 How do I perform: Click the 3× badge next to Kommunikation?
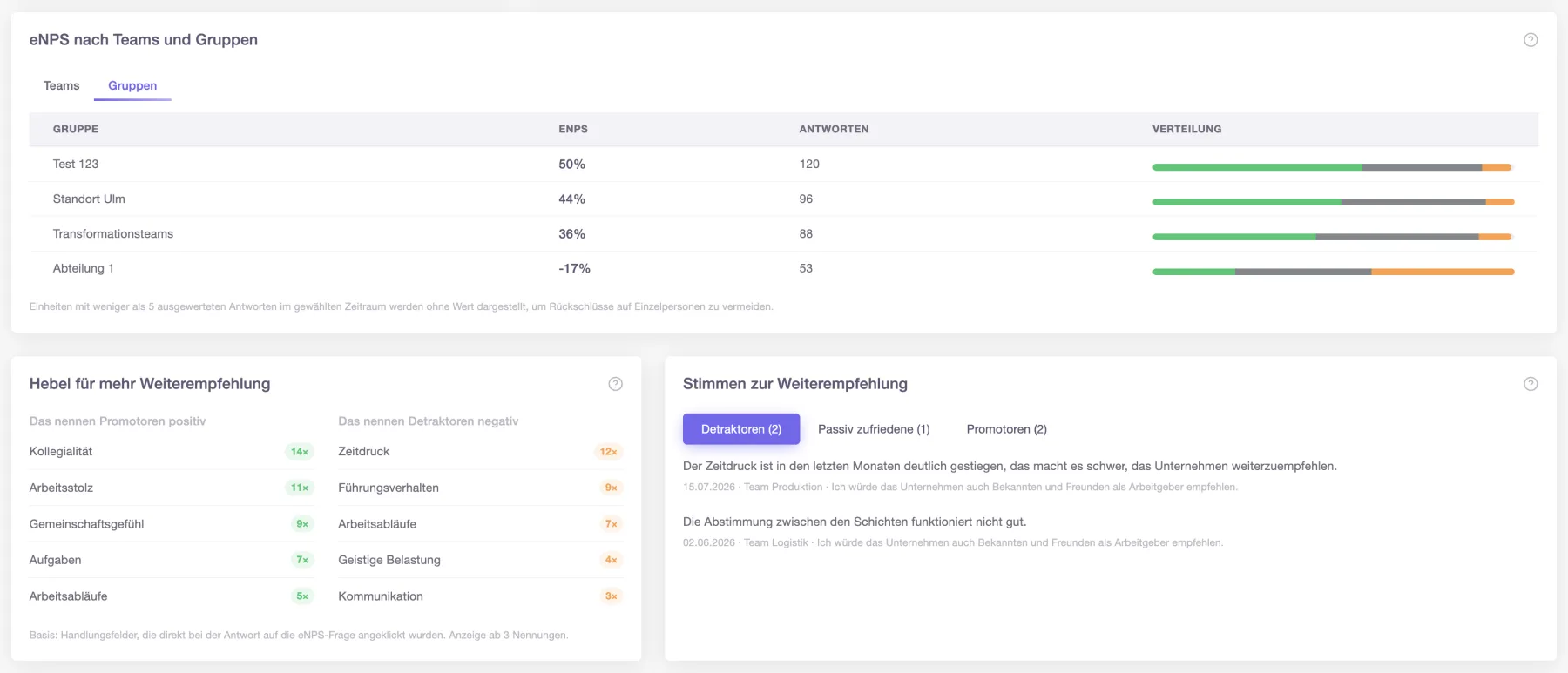click(x=612, y=596)
